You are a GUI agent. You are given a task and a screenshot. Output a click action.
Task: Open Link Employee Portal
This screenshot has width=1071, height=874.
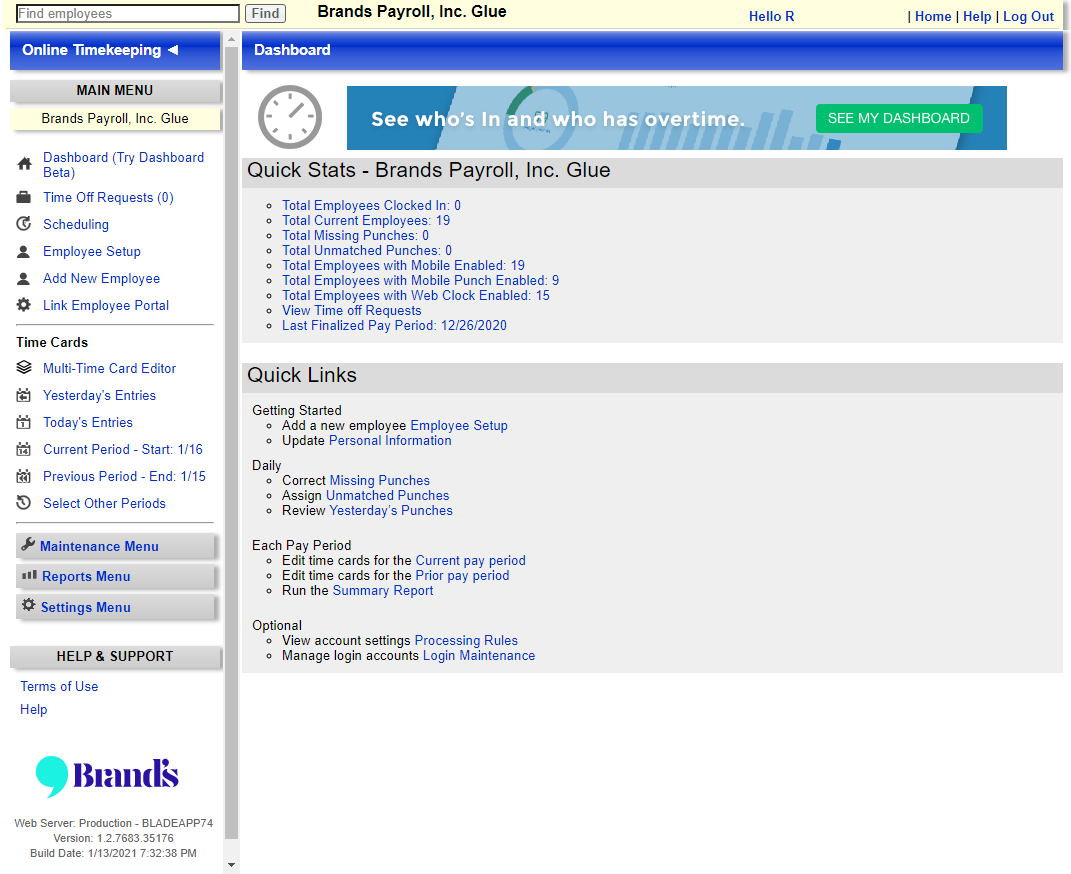click(106, 305)
